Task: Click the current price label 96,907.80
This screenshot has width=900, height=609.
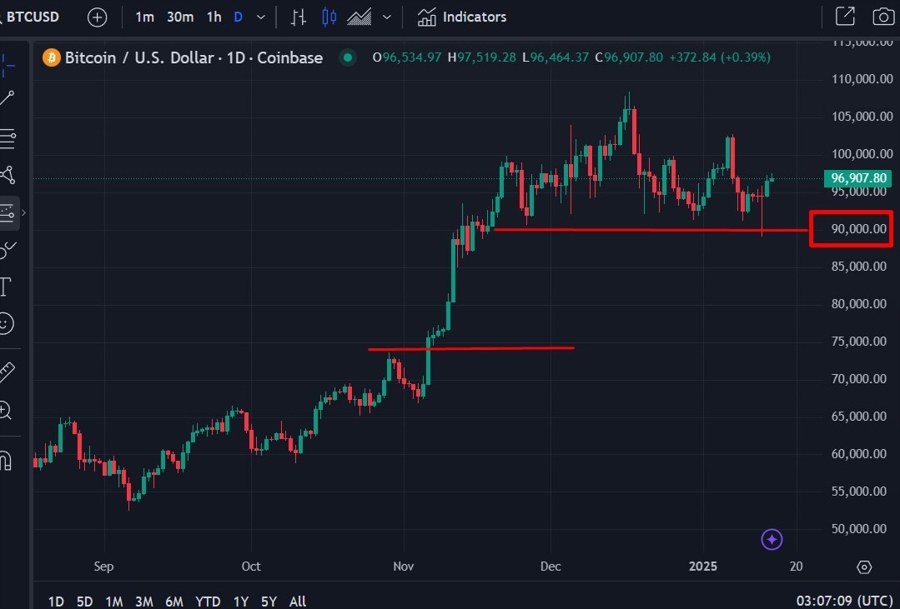Action: pyautogui.click(x=859, y=178)
